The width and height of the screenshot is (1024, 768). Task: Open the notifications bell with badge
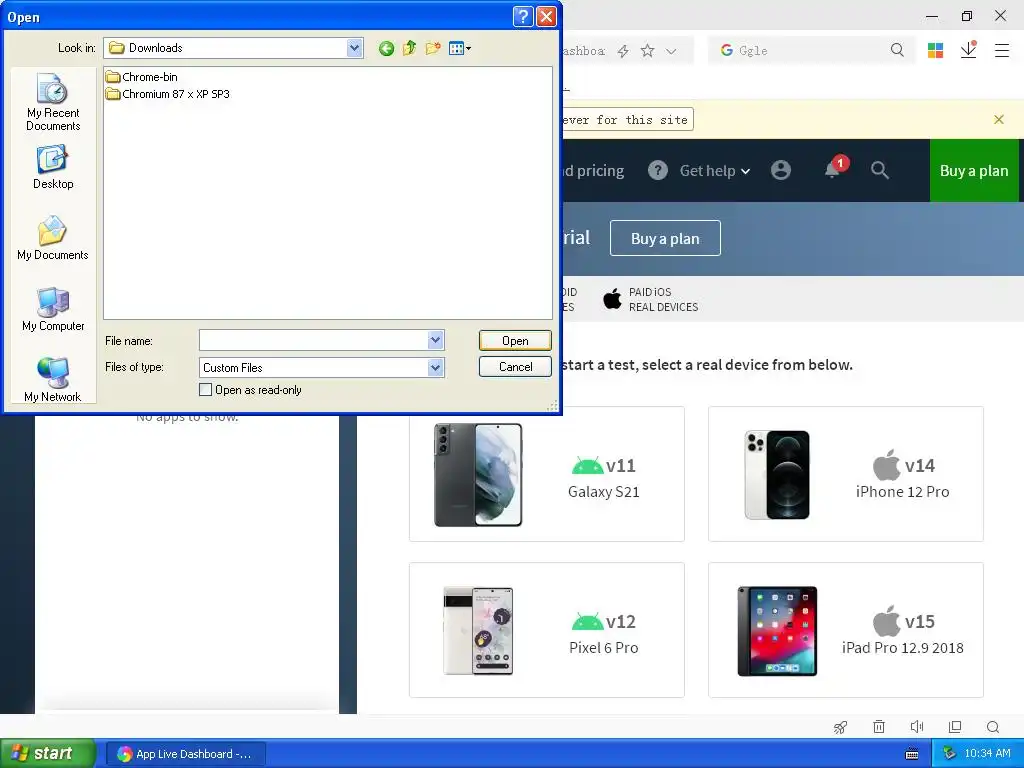click(835, 168)
